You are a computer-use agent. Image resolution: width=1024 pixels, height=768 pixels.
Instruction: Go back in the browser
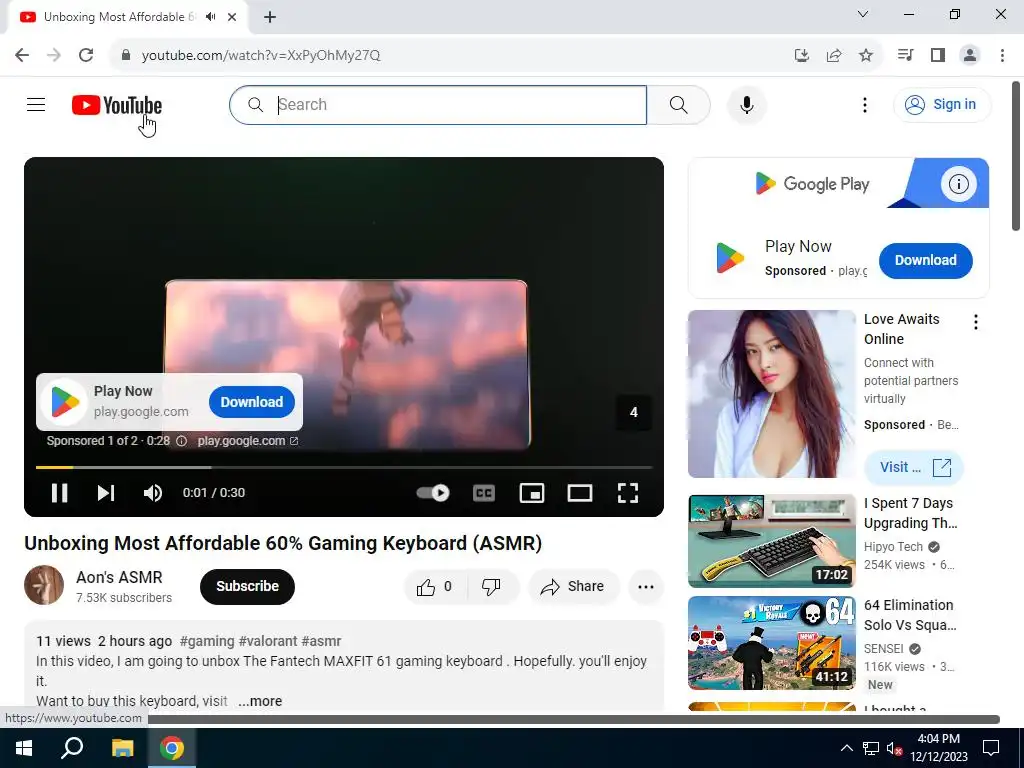[x=22, y=55]
